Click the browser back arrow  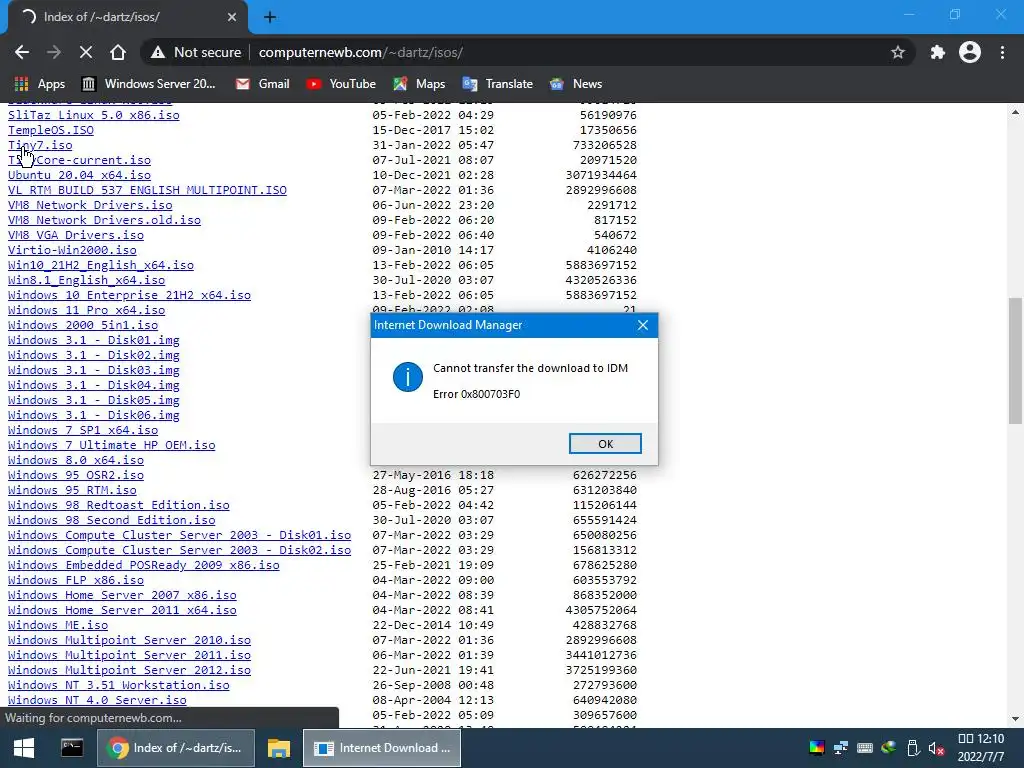[22, 52]
